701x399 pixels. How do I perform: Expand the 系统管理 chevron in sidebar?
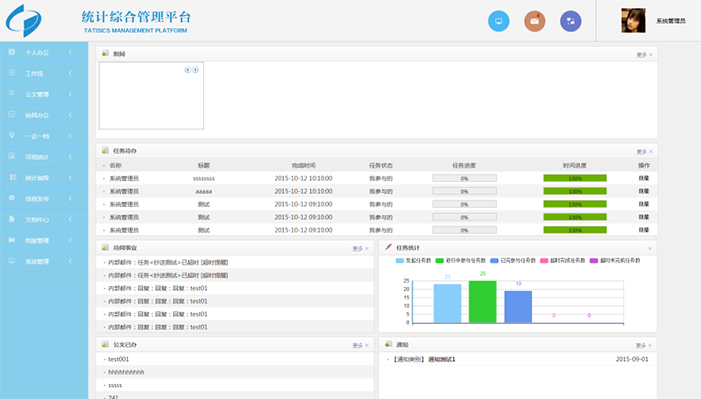pyautogui.click(x=70, y=261)
